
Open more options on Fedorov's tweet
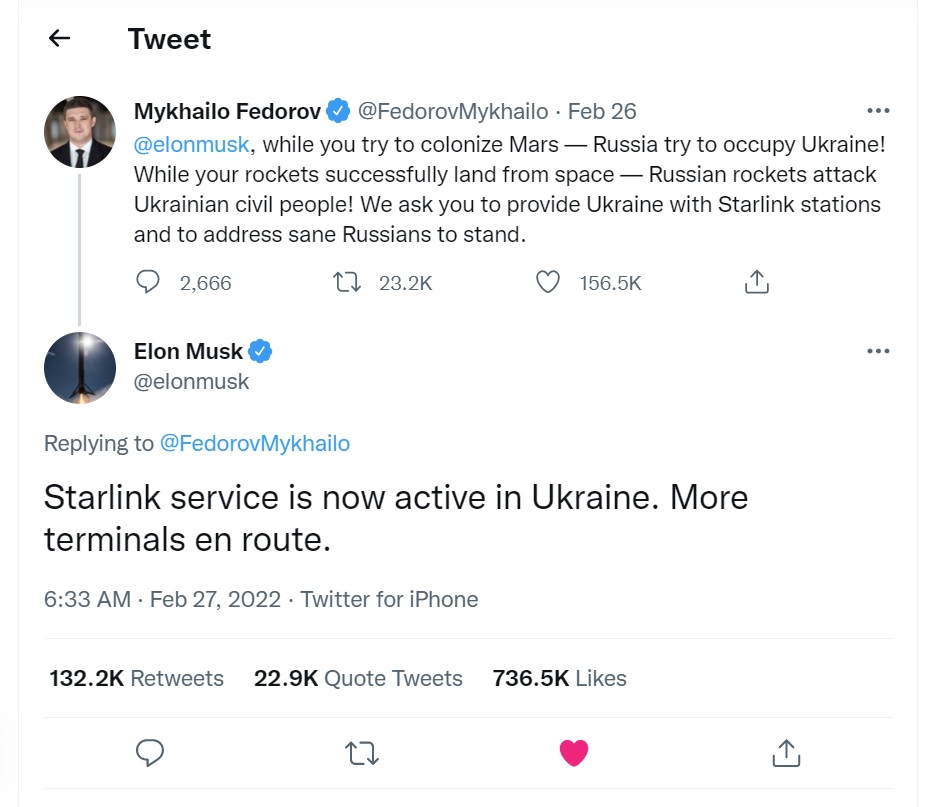pos(877,110)
